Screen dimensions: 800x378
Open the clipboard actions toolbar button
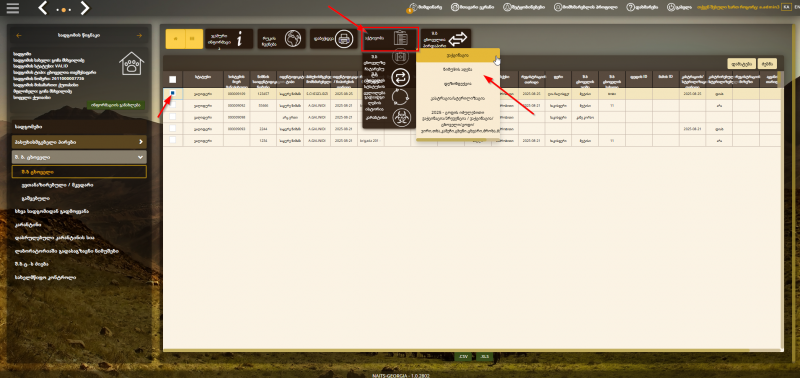[x=390, y=39]
